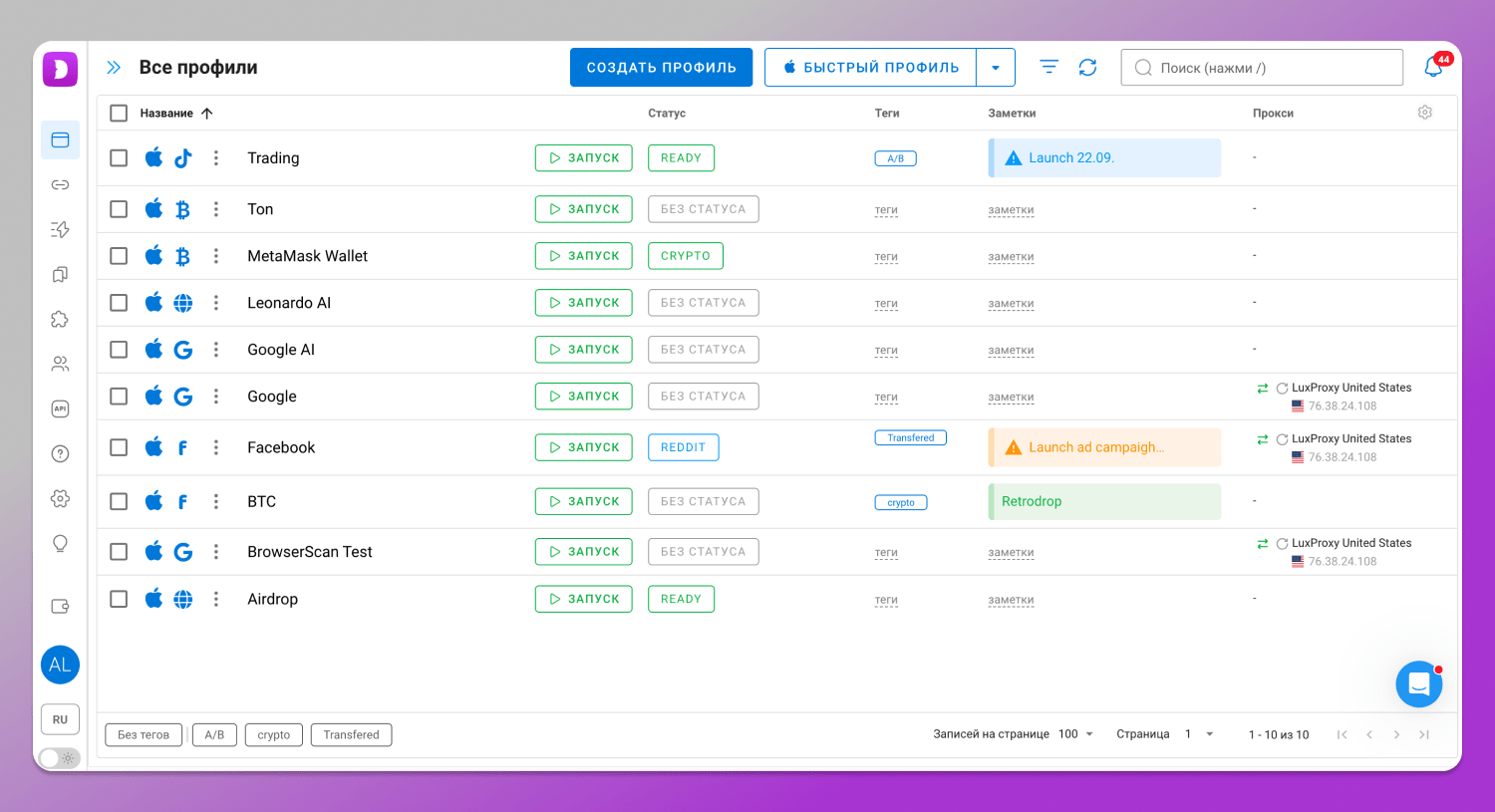Screen dimensions: 1495x812
Task: Open the wallet icon in the sidebar
Action: (x=60, y=606)
